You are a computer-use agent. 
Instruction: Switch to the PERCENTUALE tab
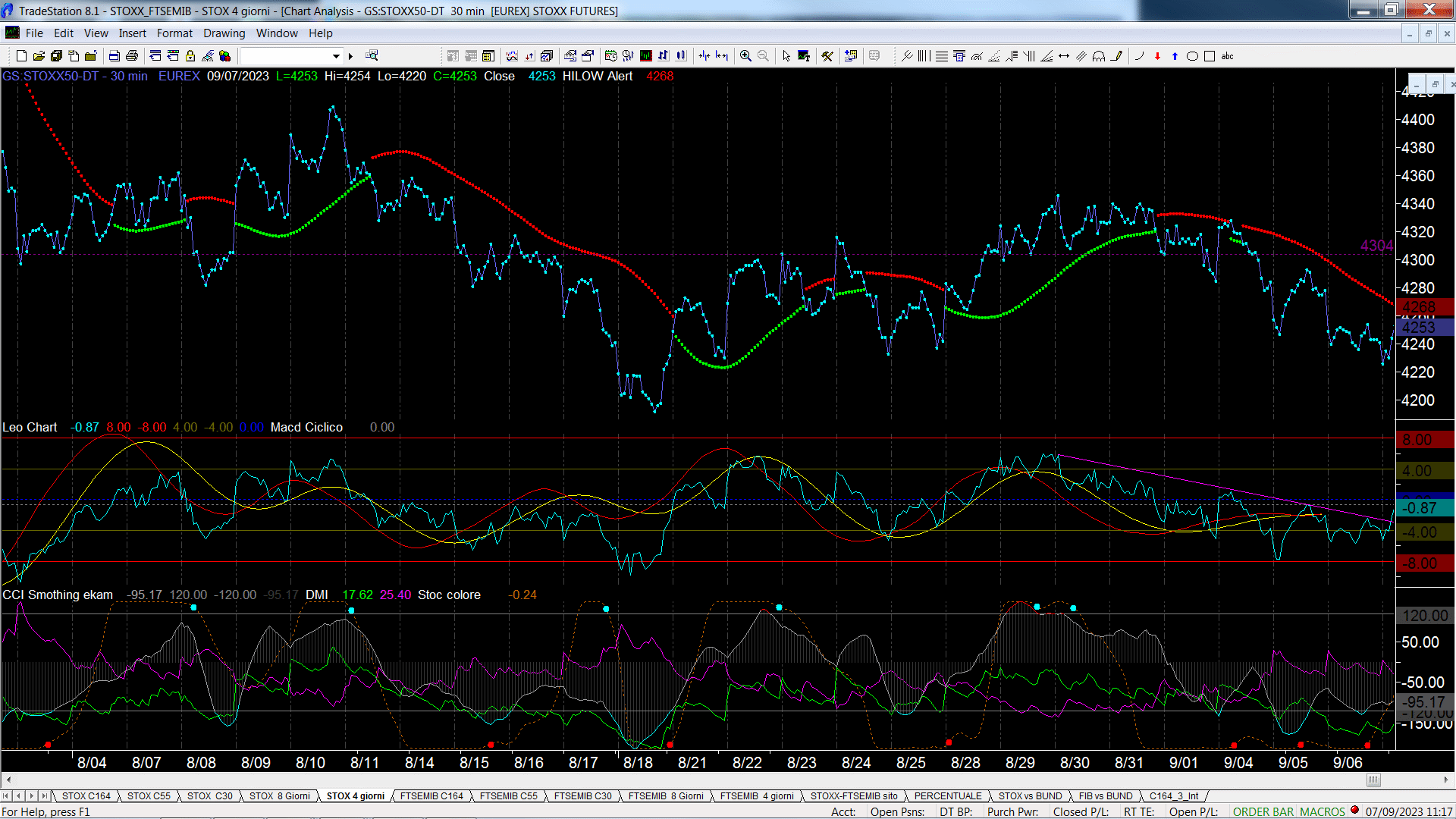[x=948, y=796]
